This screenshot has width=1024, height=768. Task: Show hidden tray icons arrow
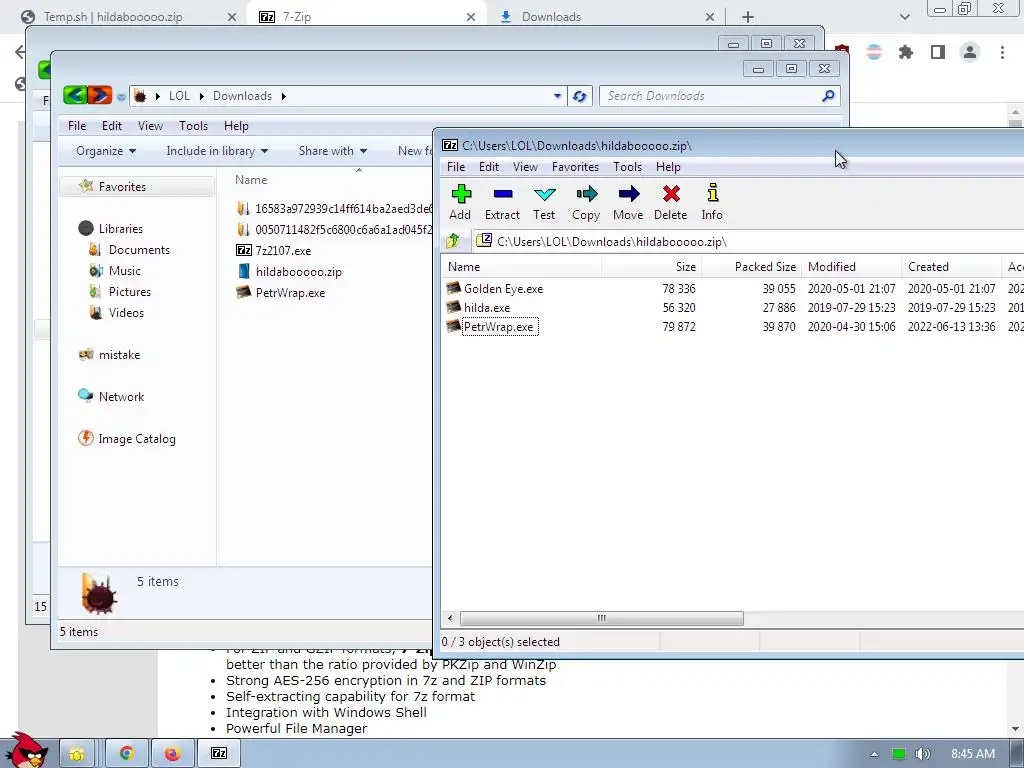[x=874, y=754]
